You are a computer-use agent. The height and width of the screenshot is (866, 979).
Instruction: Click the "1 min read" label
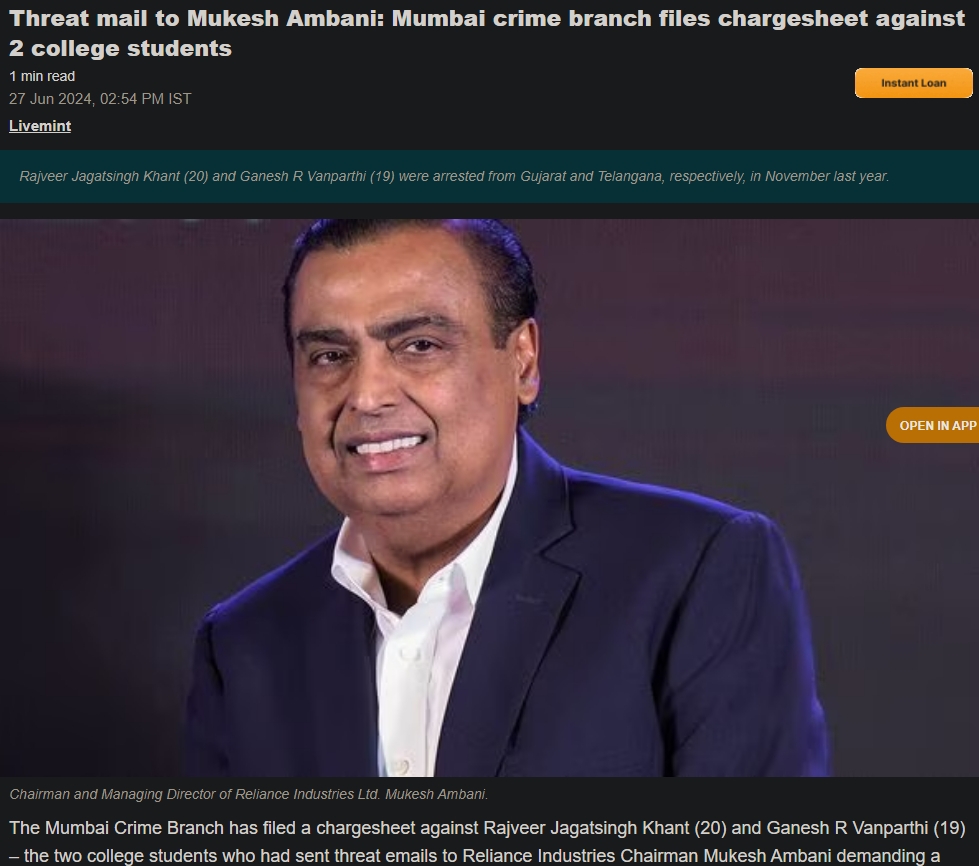[x=42, y=76]
